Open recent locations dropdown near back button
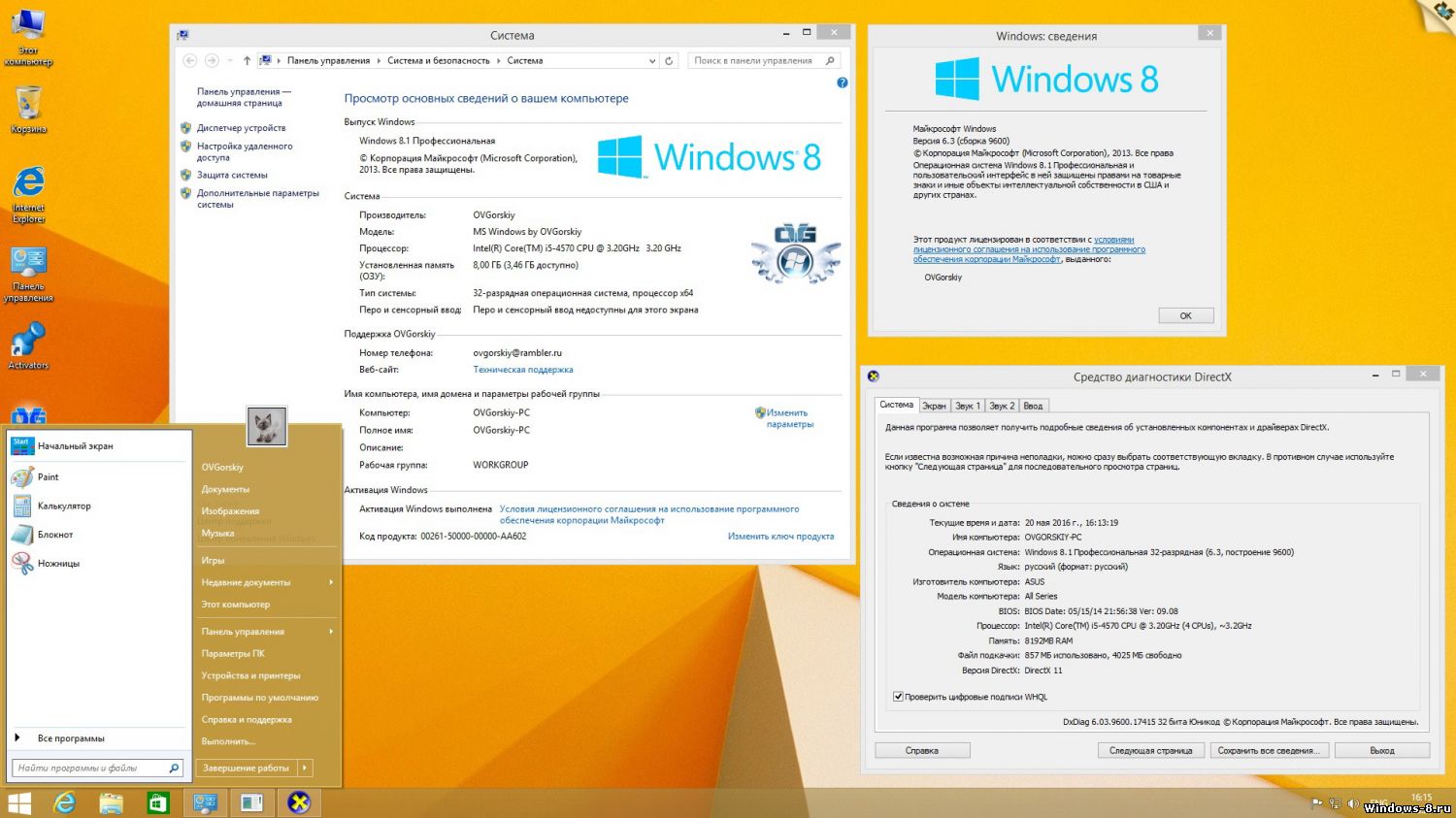1456x818 pixels. (x=230, y=60)
